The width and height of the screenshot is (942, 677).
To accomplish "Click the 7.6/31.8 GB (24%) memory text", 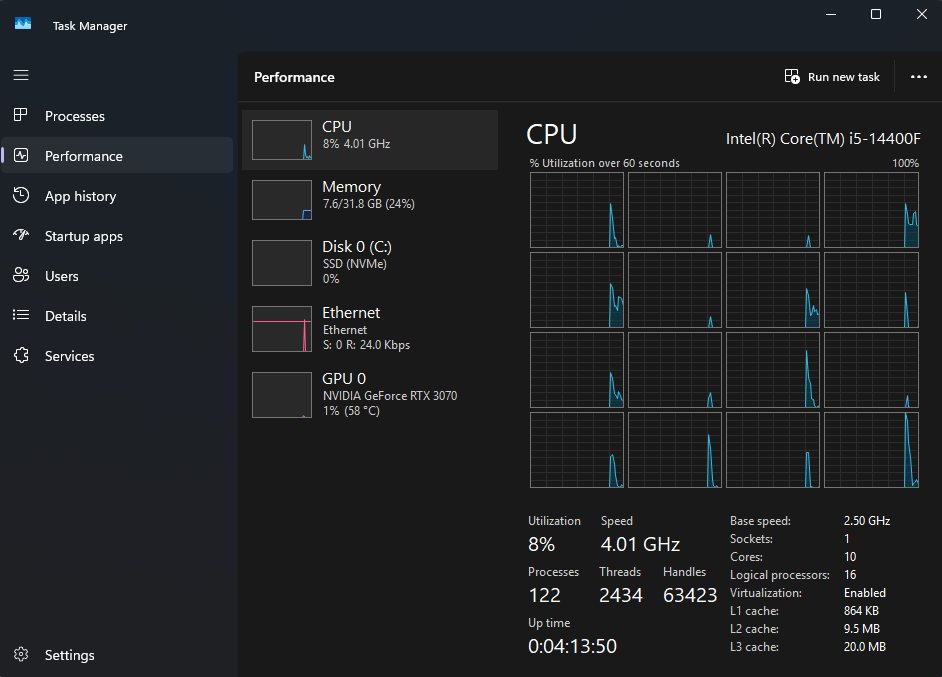I will [369, 204].
